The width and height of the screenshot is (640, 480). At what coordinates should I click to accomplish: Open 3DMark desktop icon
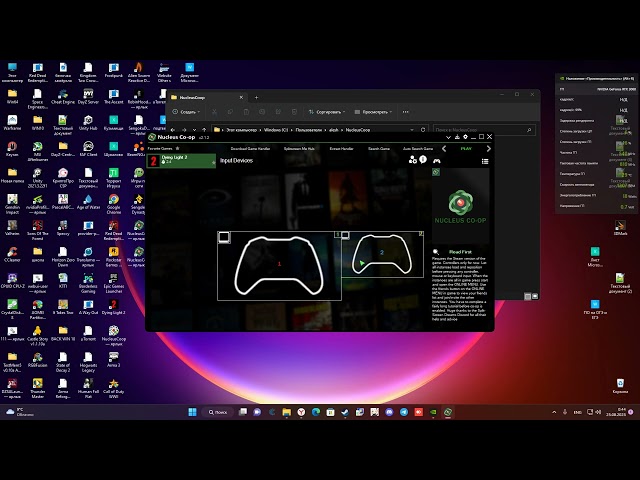620,228
